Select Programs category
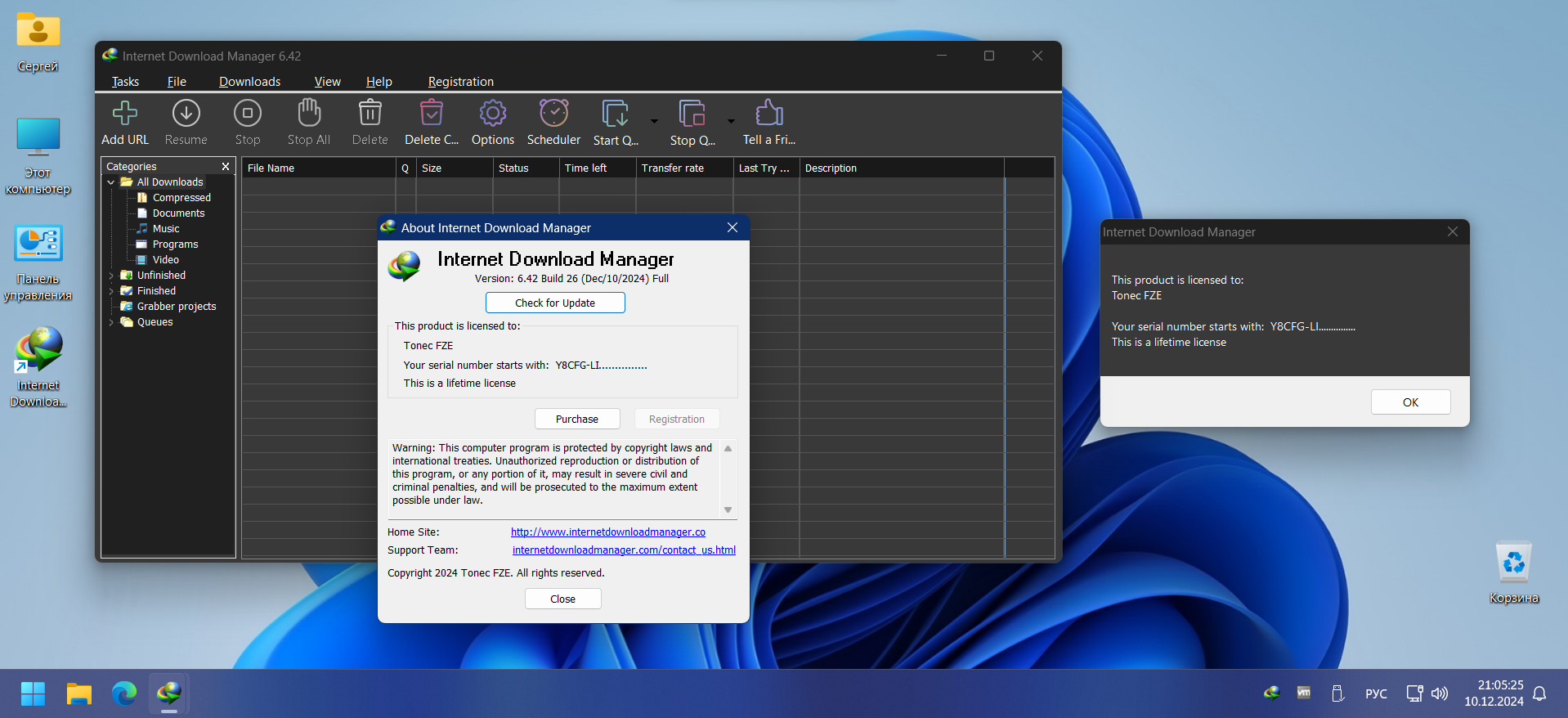 click(x=175, y=245)
